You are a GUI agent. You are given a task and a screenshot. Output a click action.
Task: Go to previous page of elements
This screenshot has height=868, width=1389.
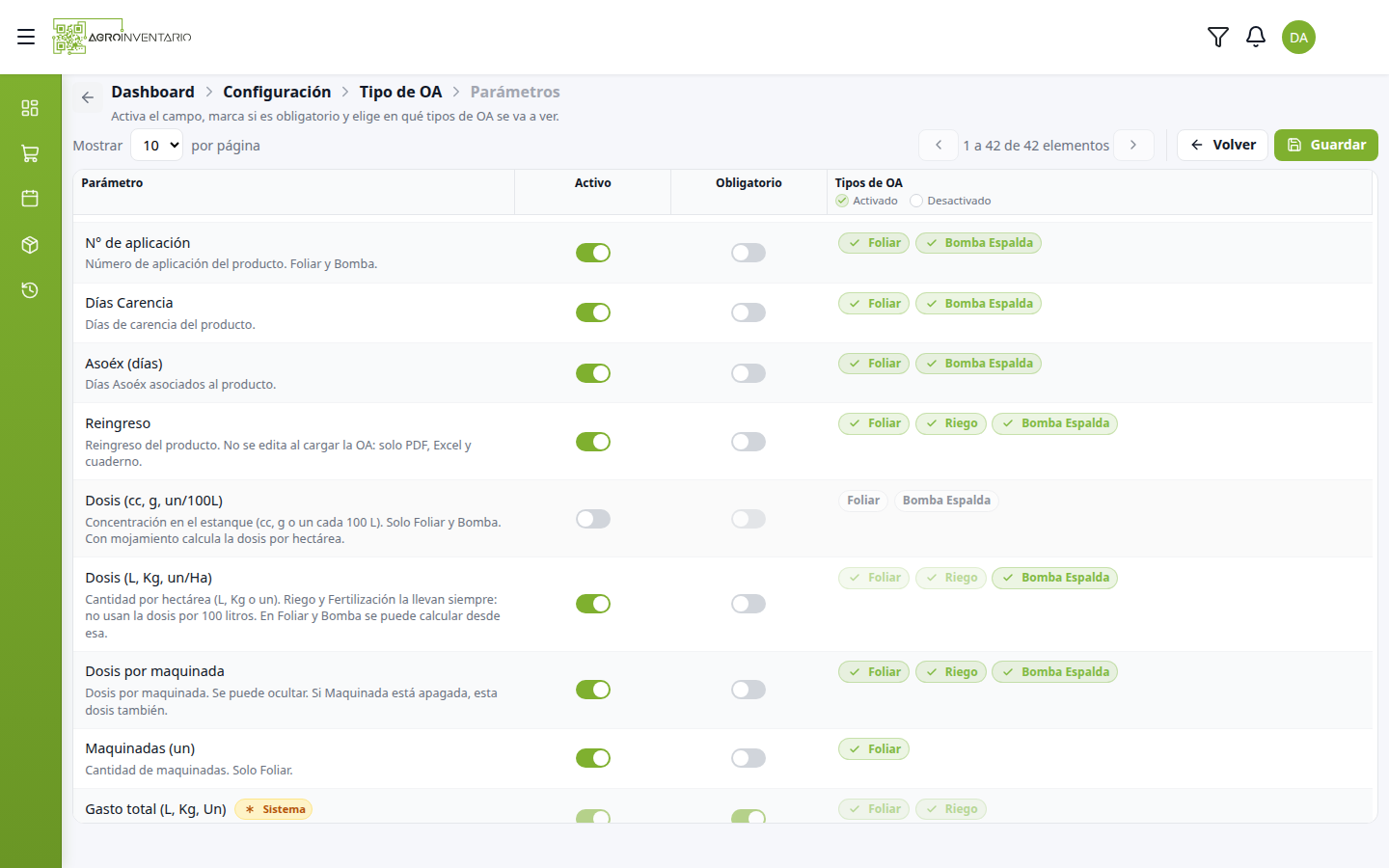point(939,145)
